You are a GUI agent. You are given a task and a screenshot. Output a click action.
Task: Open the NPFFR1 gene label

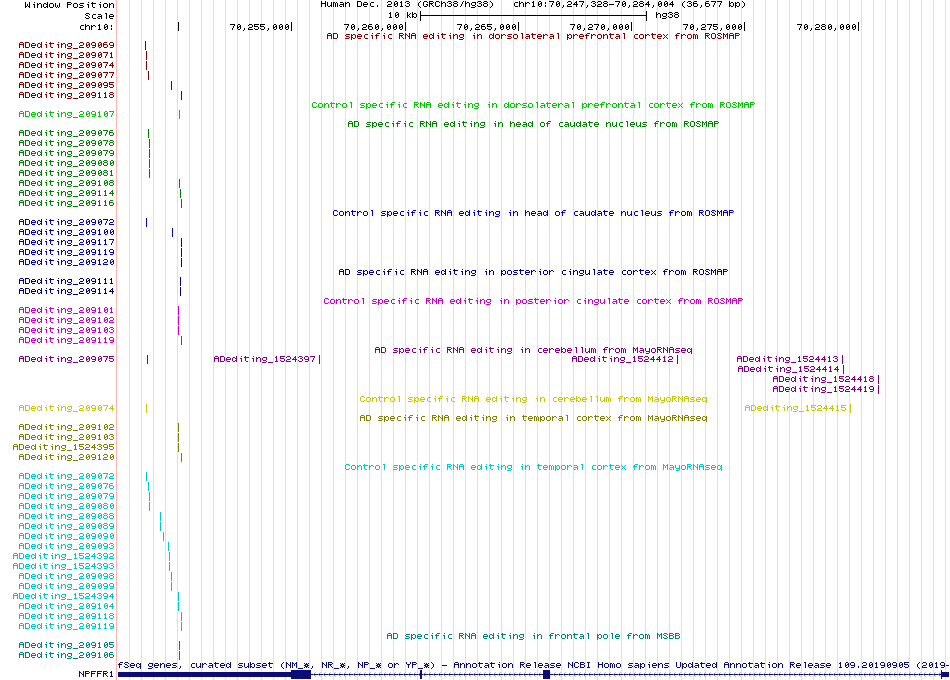[96, 674]
